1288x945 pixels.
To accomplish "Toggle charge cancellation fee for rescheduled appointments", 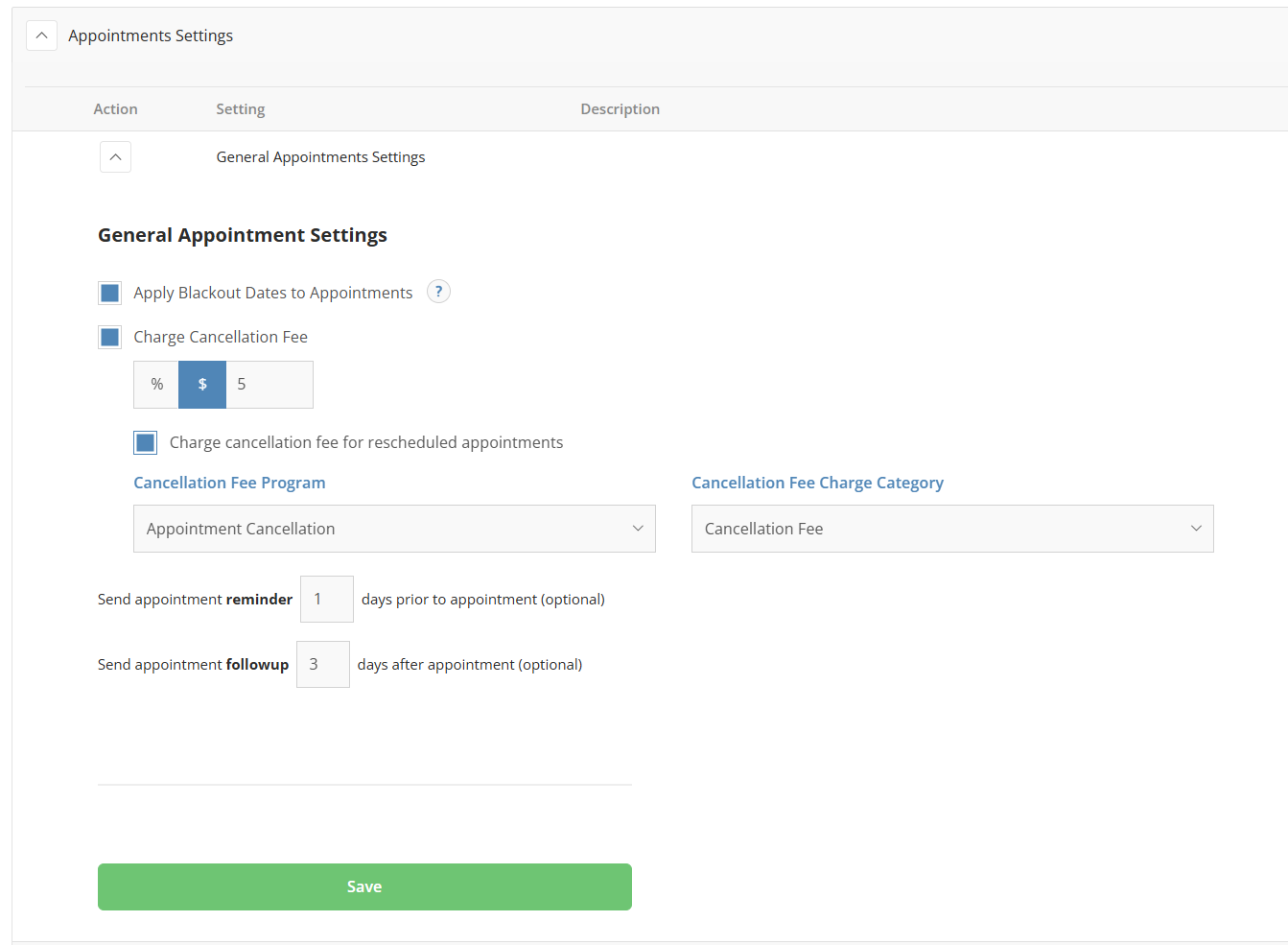I will point(145,442).
